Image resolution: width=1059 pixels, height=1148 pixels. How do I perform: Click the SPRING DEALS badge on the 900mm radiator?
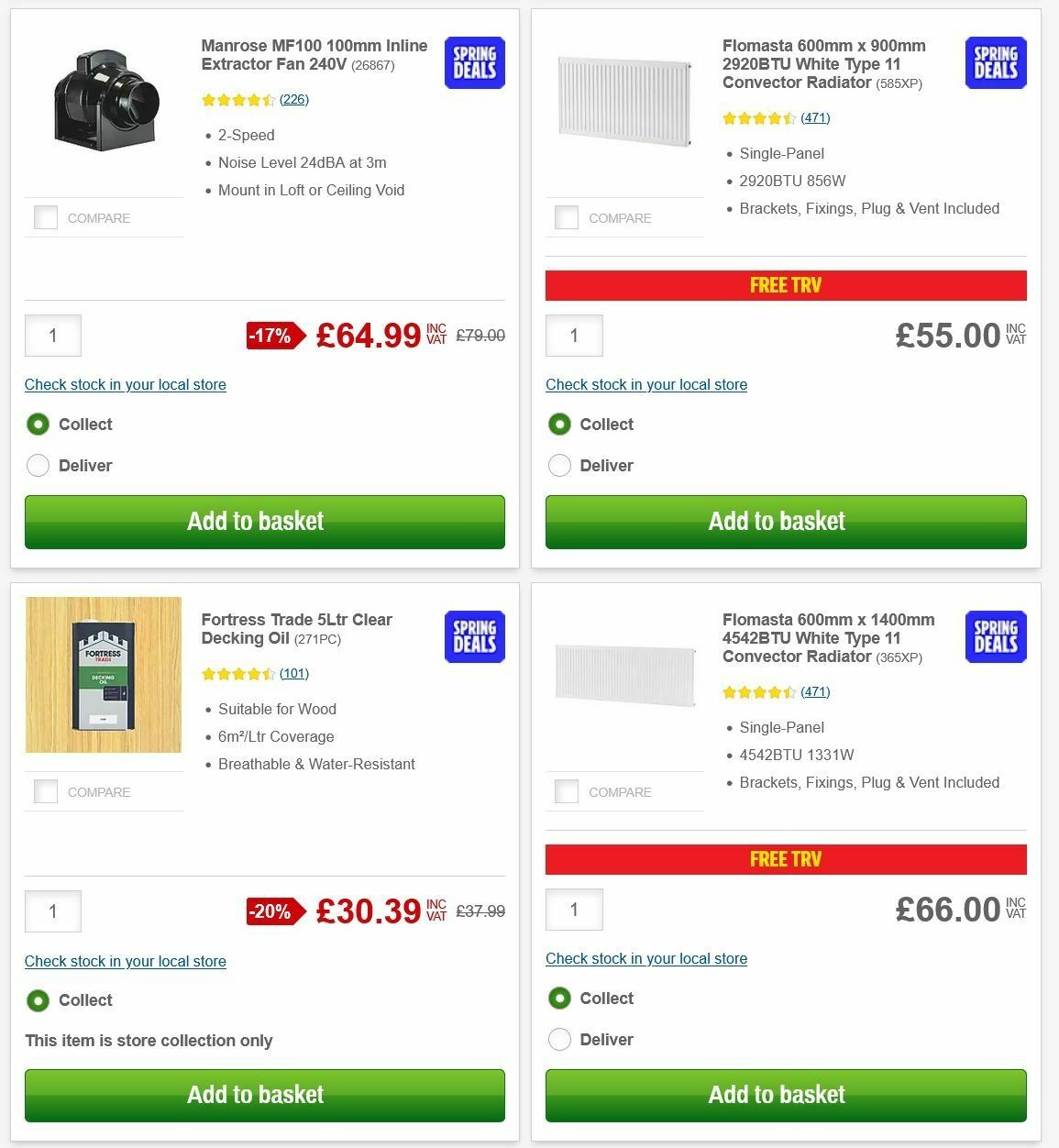coord(995,62)
